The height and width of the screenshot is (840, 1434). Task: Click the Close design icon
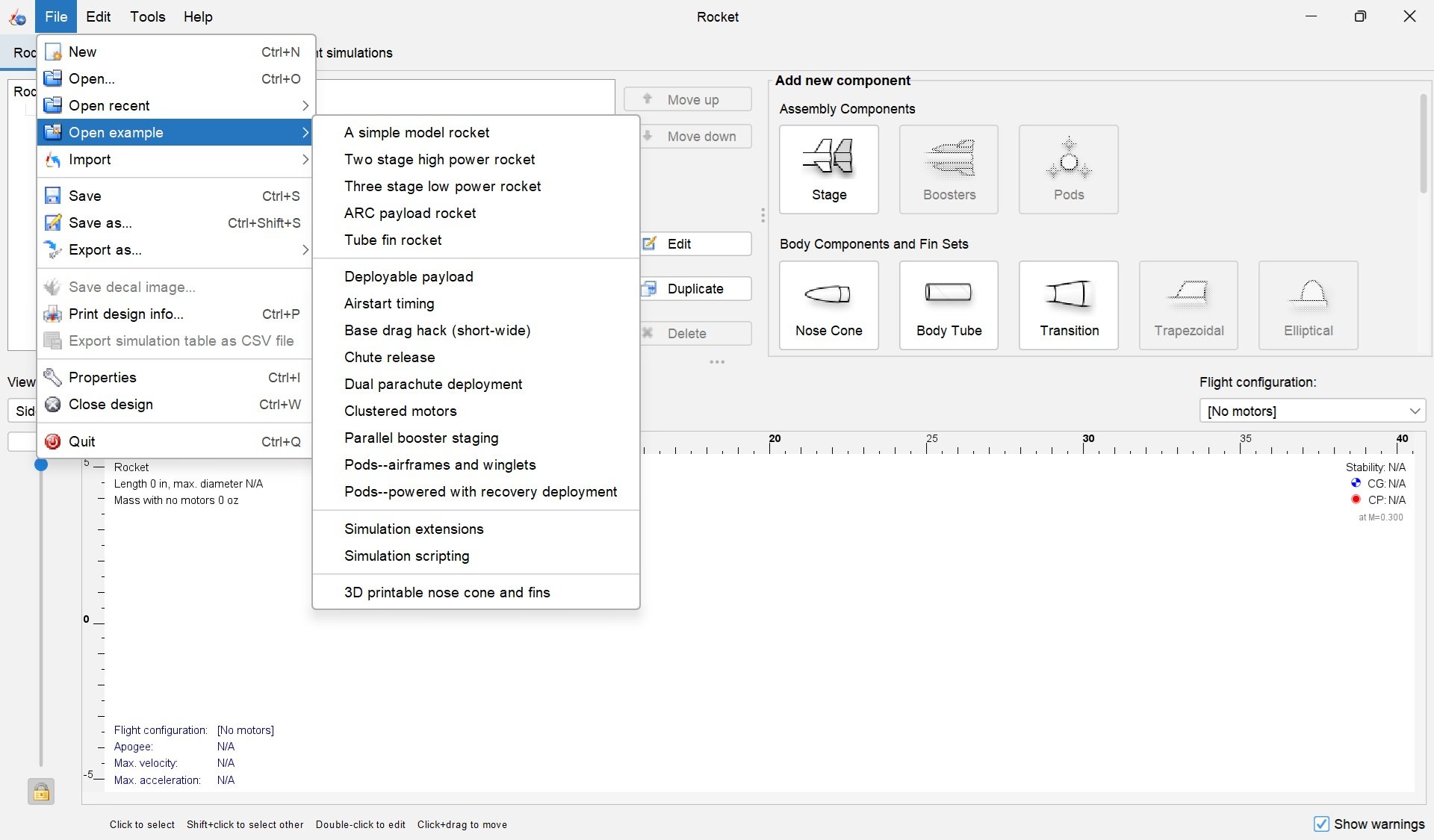[x=52, y=404]
